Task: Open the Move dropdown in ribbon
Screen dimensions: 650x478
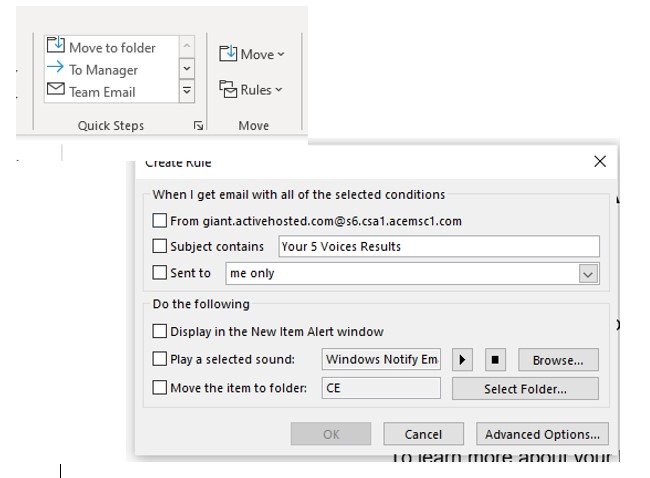Action: (251, 54)
